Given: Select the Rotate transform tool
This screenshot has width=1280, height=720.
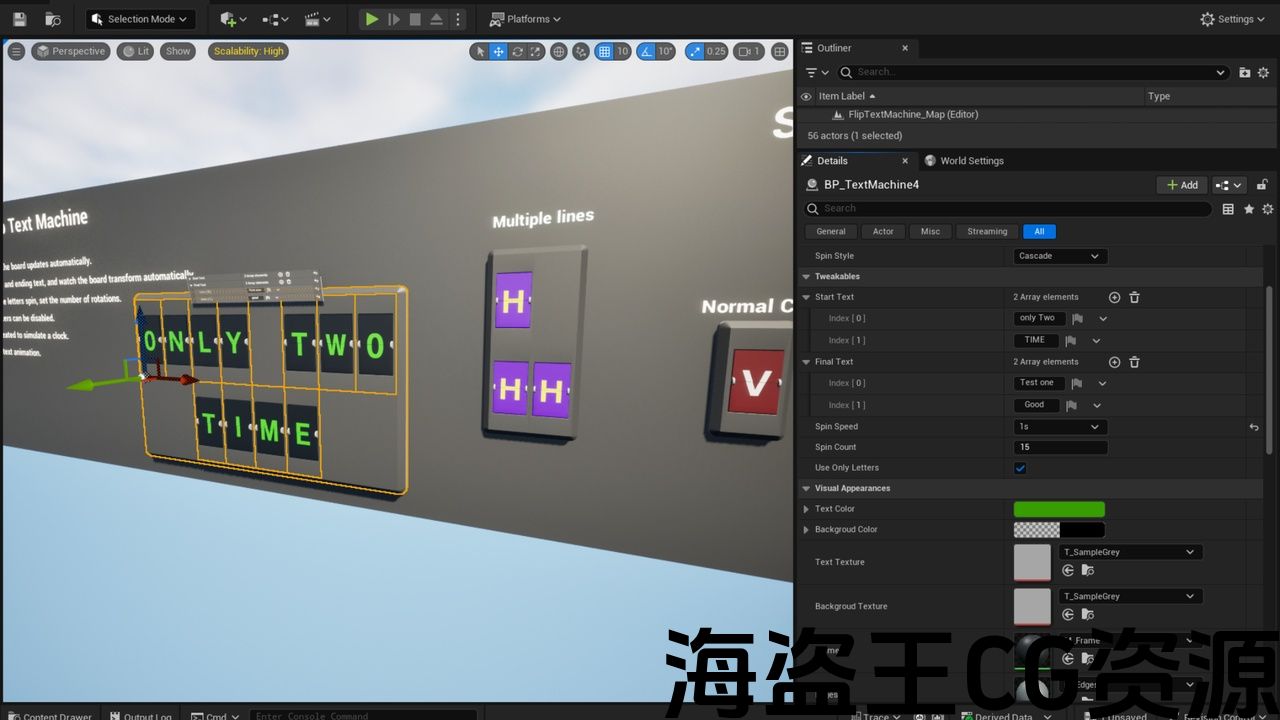Looking at the screenshot, I should pos(517,52).
